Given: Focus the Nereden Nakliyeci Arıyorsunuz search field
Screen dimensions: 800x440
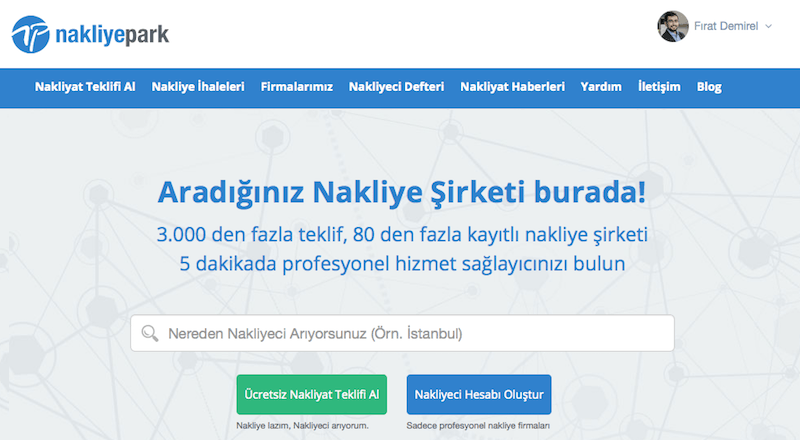Looking at the screenshot, I should [x=403, y=333].
